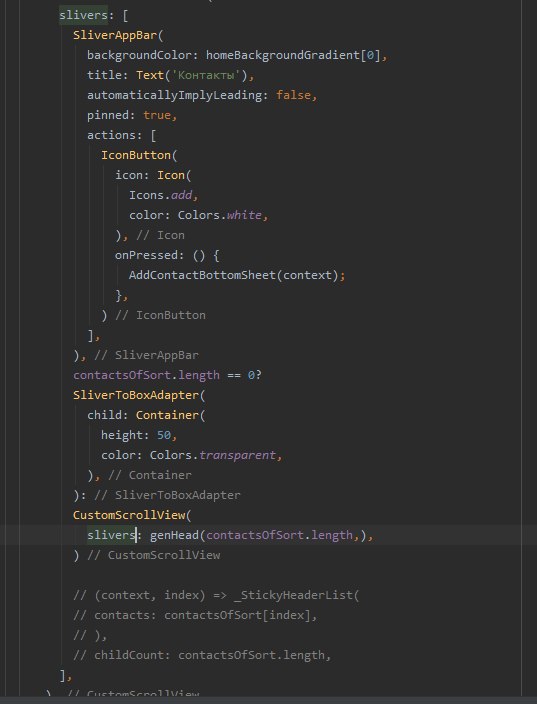
Task: Click the 'IconButton(' constructor call
Action: click(x=139, y=155)
